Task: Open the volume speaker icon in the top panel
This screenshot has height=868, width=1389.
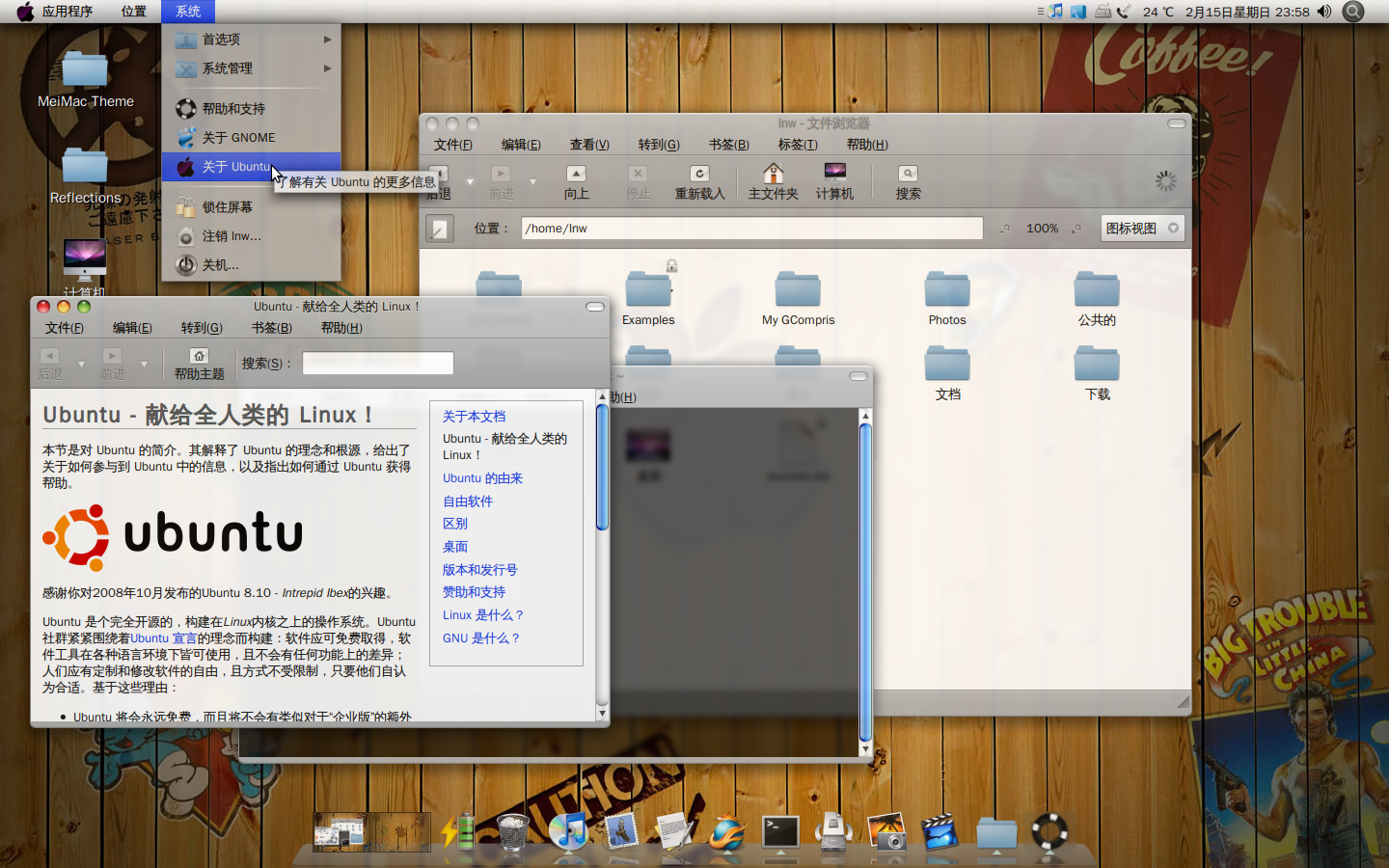Action: [x=1324, y=12]
